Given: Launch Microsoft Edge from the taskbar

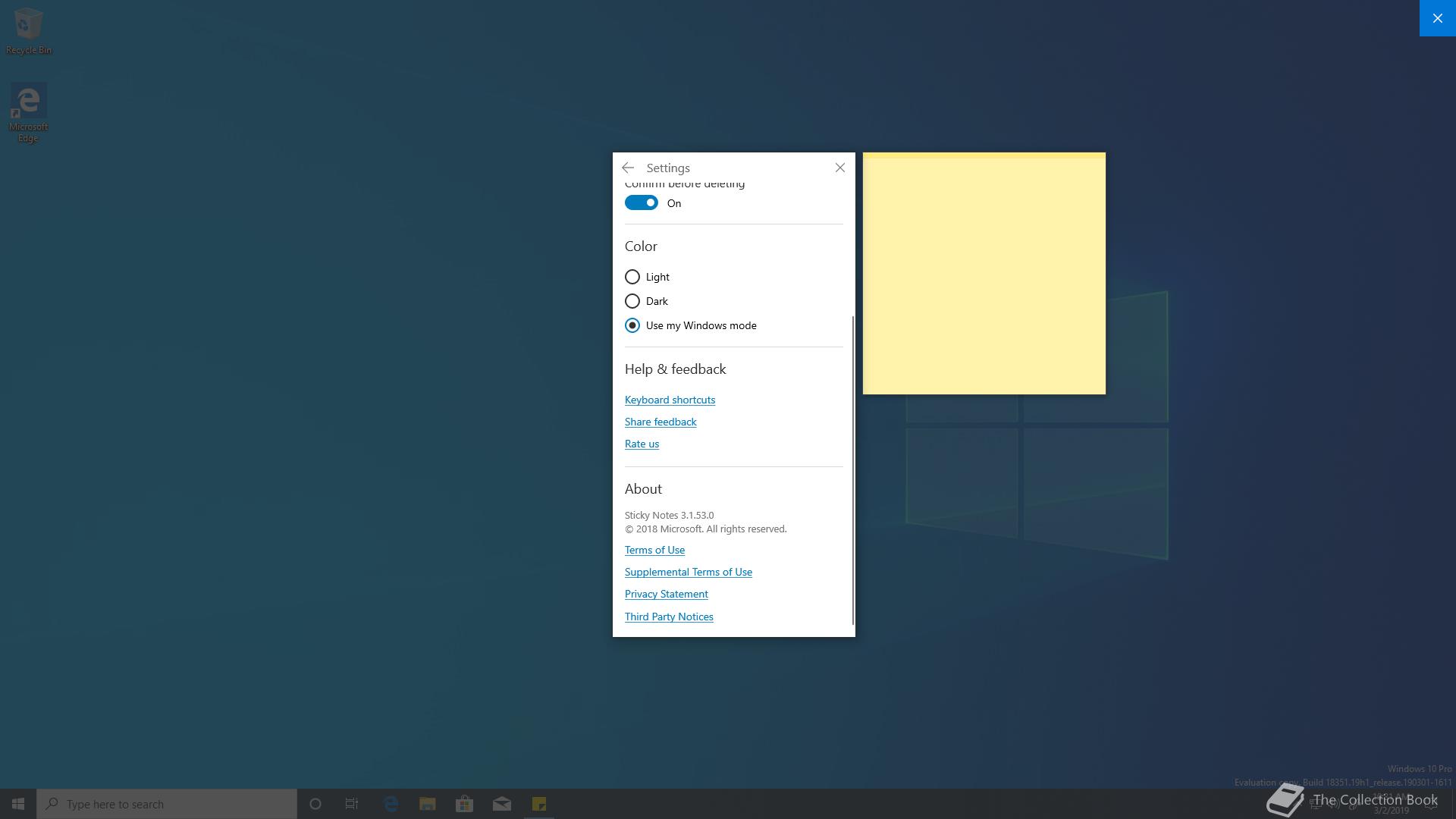Looking at the screenshot, I should click(391, 804).
